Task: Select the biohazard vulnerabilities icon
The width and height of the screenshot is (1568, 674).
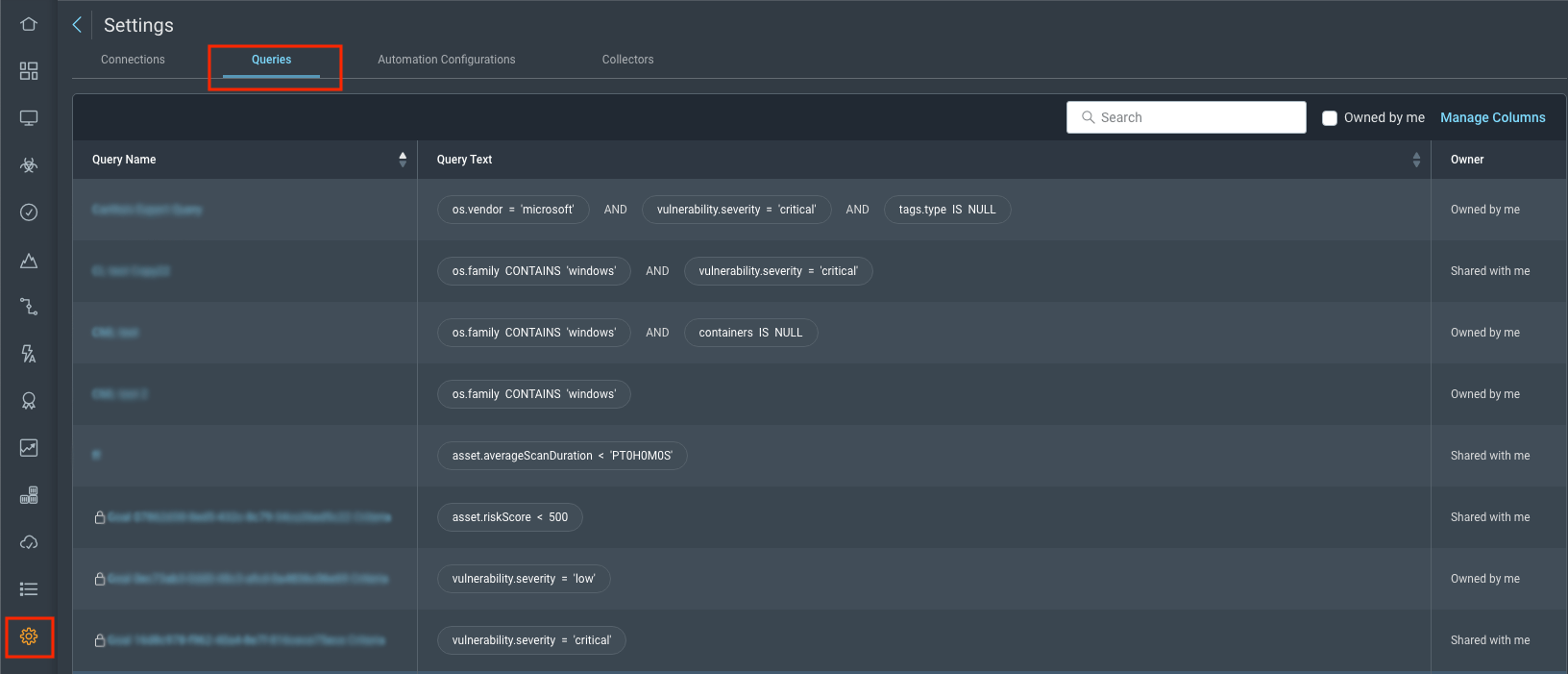Action: coord(29,165)
